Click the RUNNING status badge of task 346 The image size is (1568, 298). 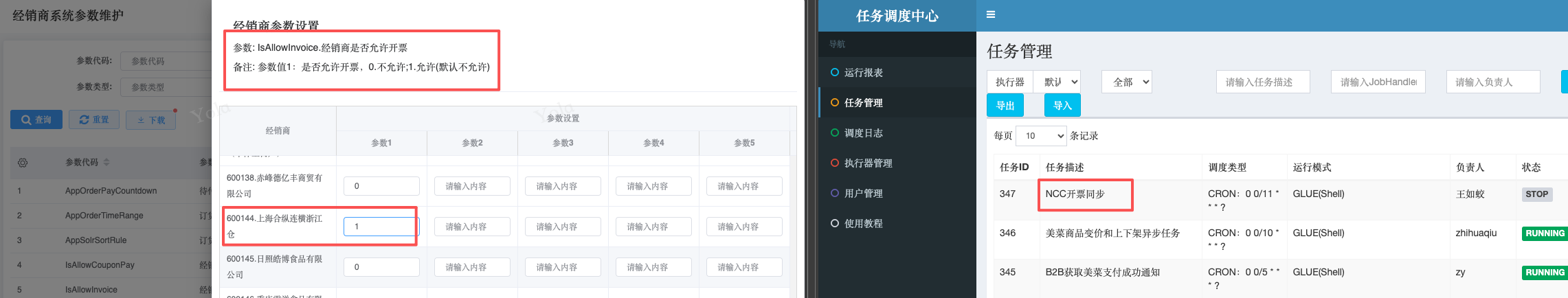pyautogui.click(x=1545, y=233)
